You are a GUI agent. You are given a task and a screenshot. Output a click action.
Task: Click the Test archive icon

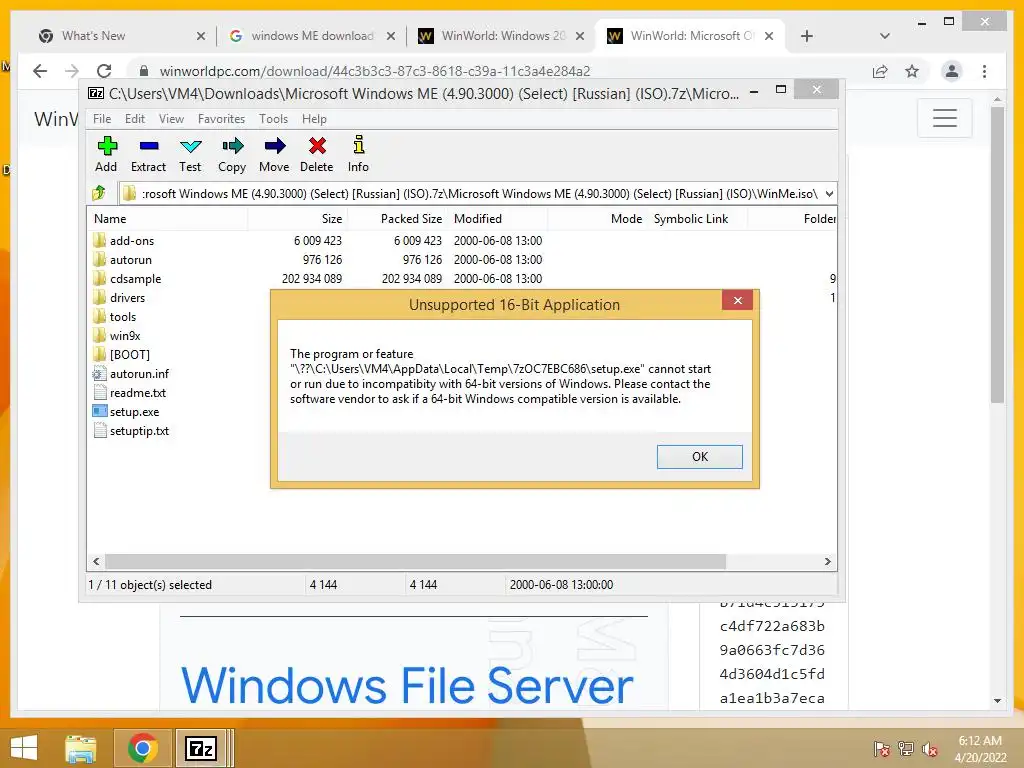point(191,146)
